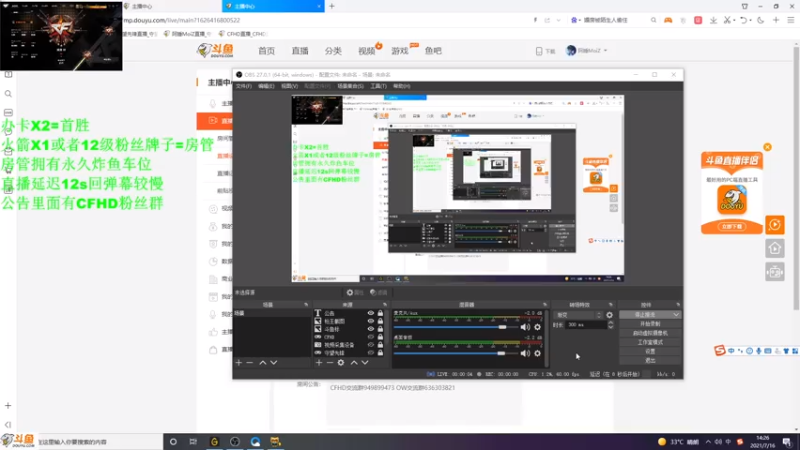
Task: Open OBS 工具(T) menu
Action: pos(378,86)
